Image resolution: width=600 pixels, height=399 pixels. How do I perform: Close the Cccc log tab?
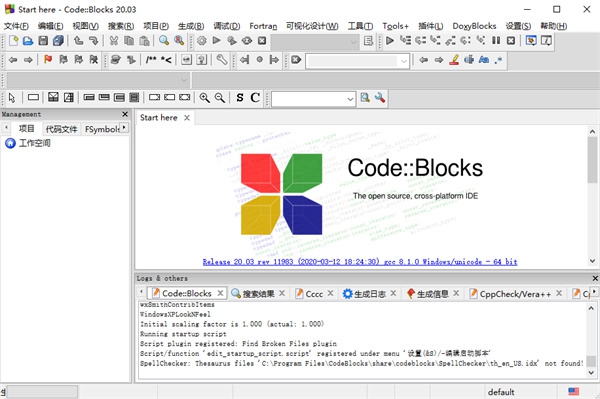(x=330, y=293)
